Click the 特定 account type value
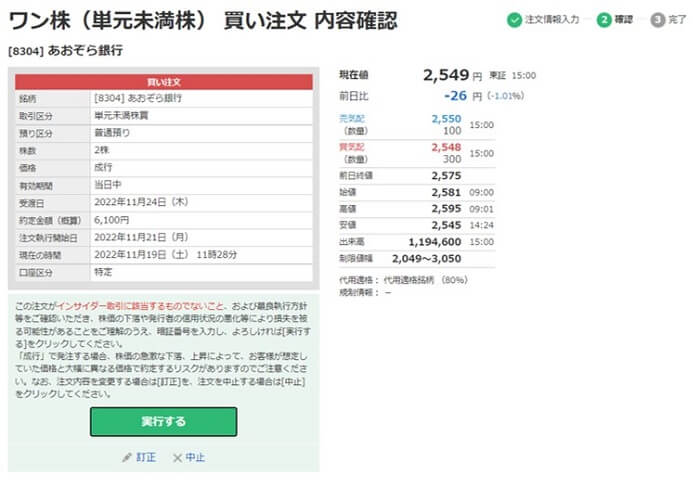700x487 pixels. coord(103,272)
